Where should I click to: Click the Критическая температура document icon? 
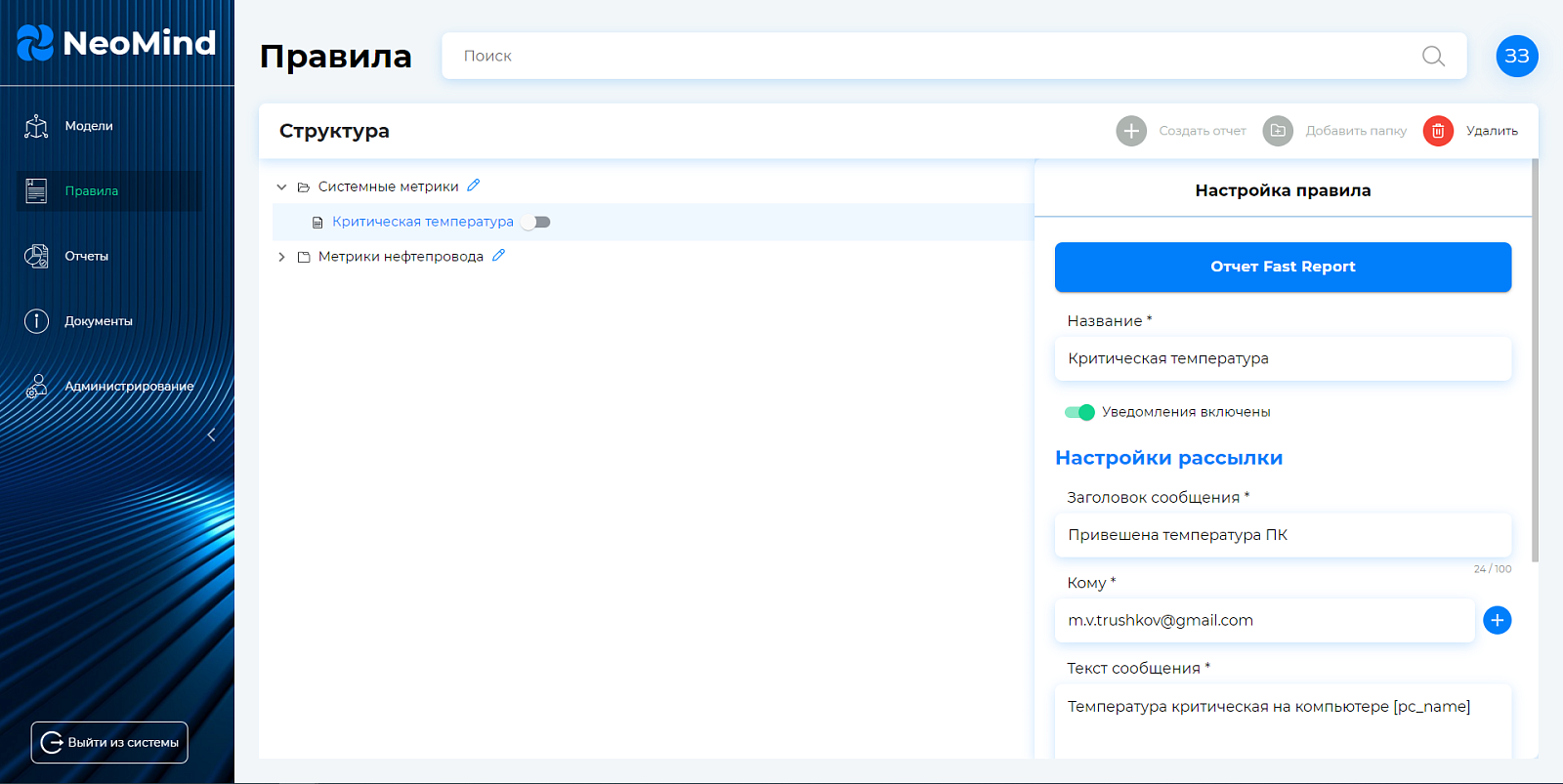pyautogui.click(x=317, y=223)
